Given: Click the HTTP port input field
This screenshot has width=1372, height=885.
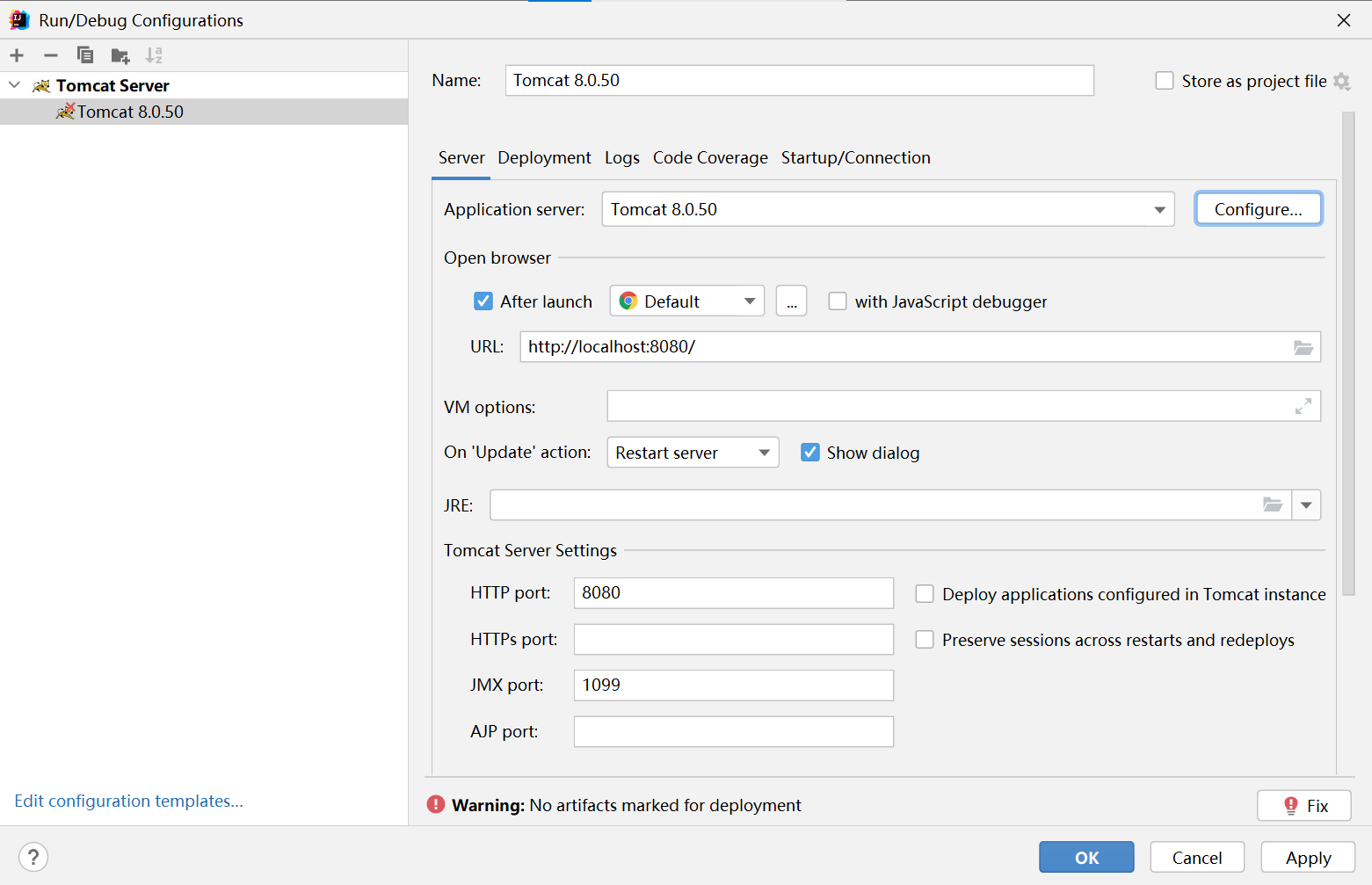Looking at the screenshot, I should pos(733,593).
